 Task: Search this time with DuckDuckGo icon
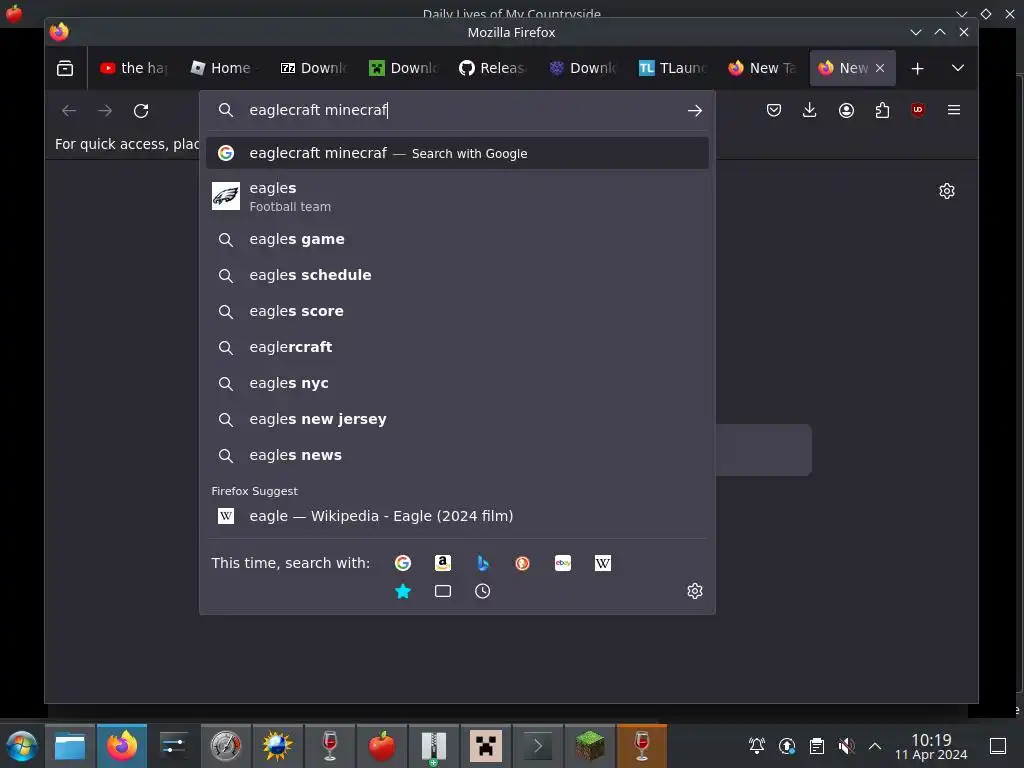pos(522,563)
